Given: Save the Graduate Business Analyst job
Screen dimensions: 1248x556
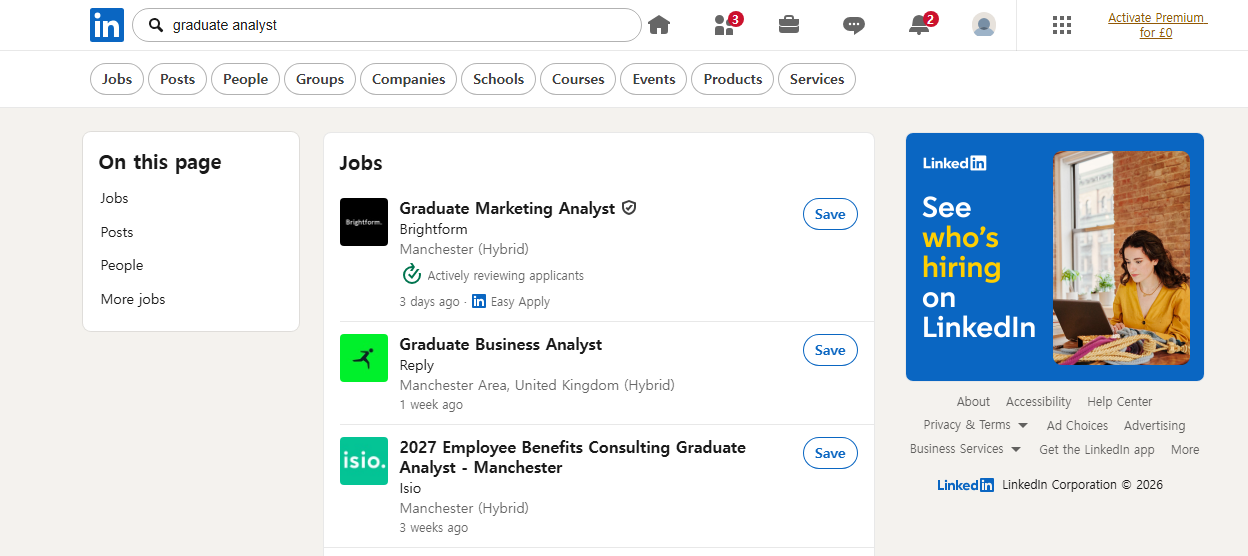Looking at the screenshot, I should (x=830, y=350).
